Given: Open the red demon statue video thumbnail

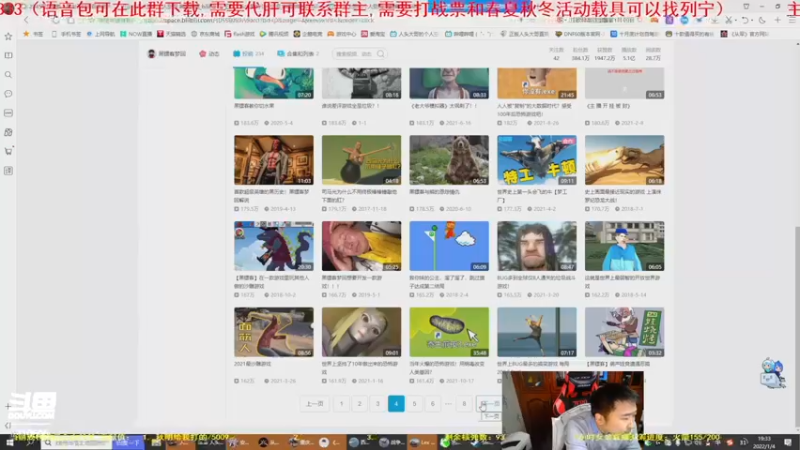Looking at the screenshot, I should tap(273, 160).
